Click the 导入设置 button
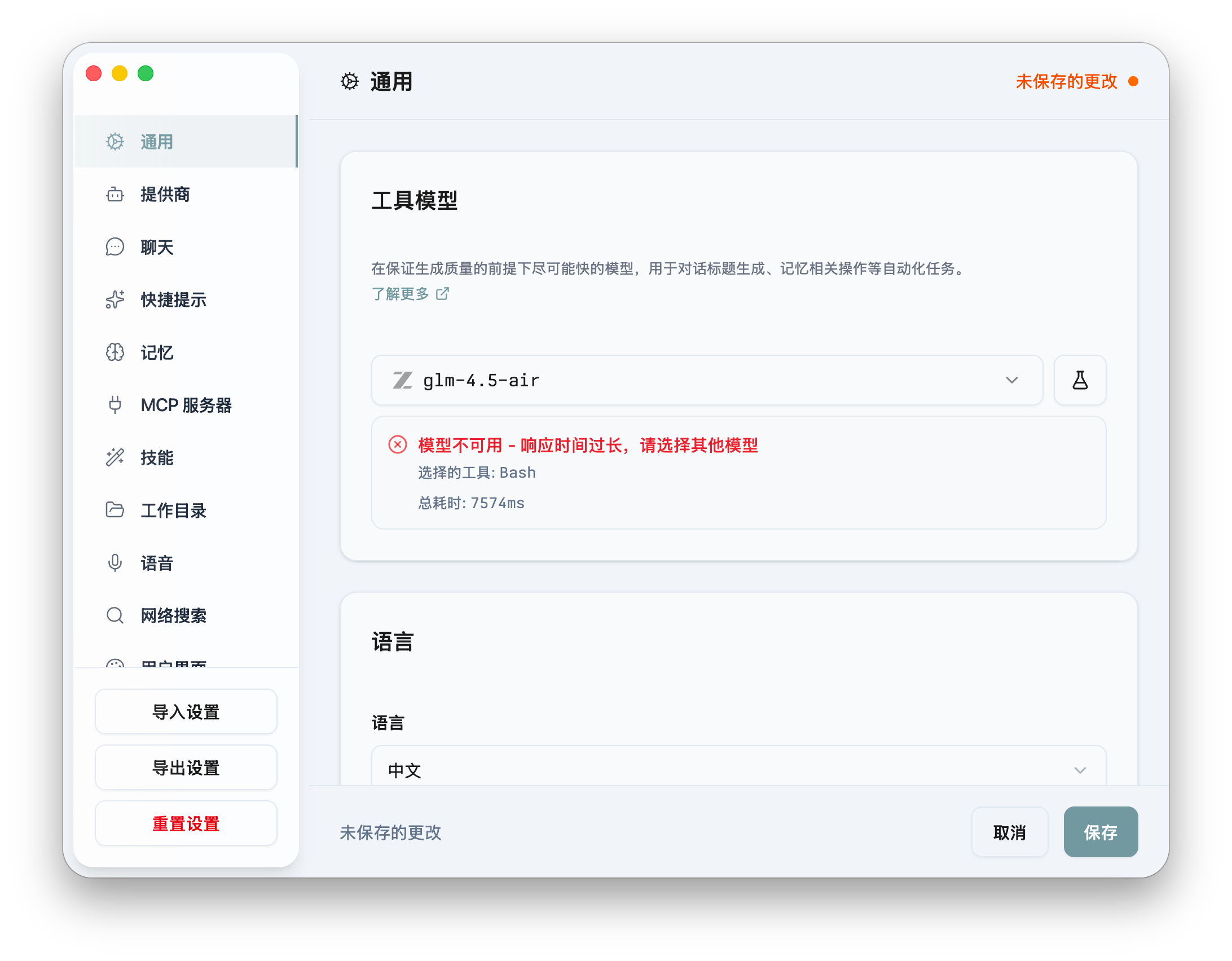The height and width of the screenshot is (961, 1232). coord(186,711)
